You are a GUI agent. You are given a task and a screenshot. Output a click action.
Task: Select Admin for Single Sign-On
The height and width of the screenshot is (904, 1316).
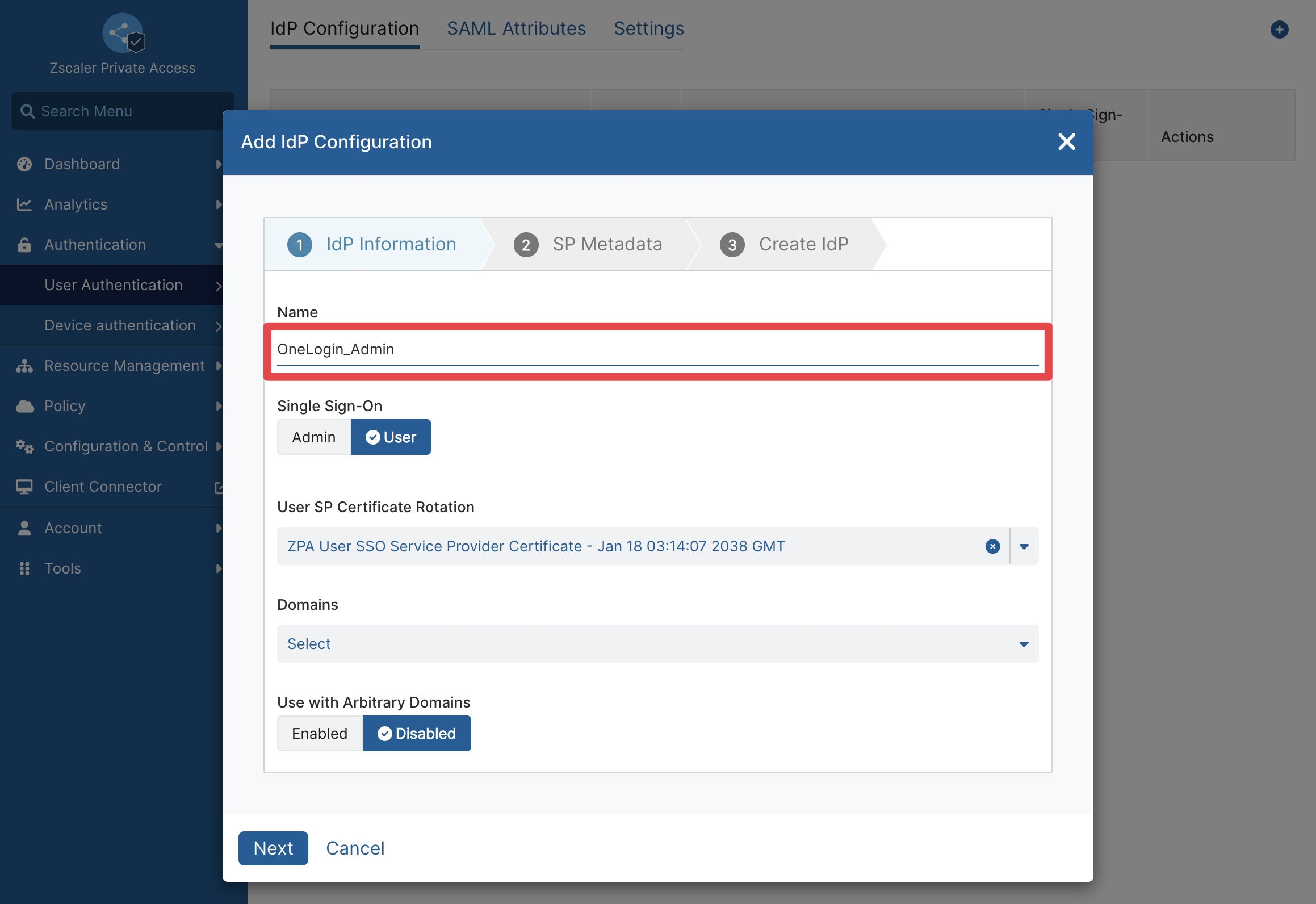click(314, 437)
